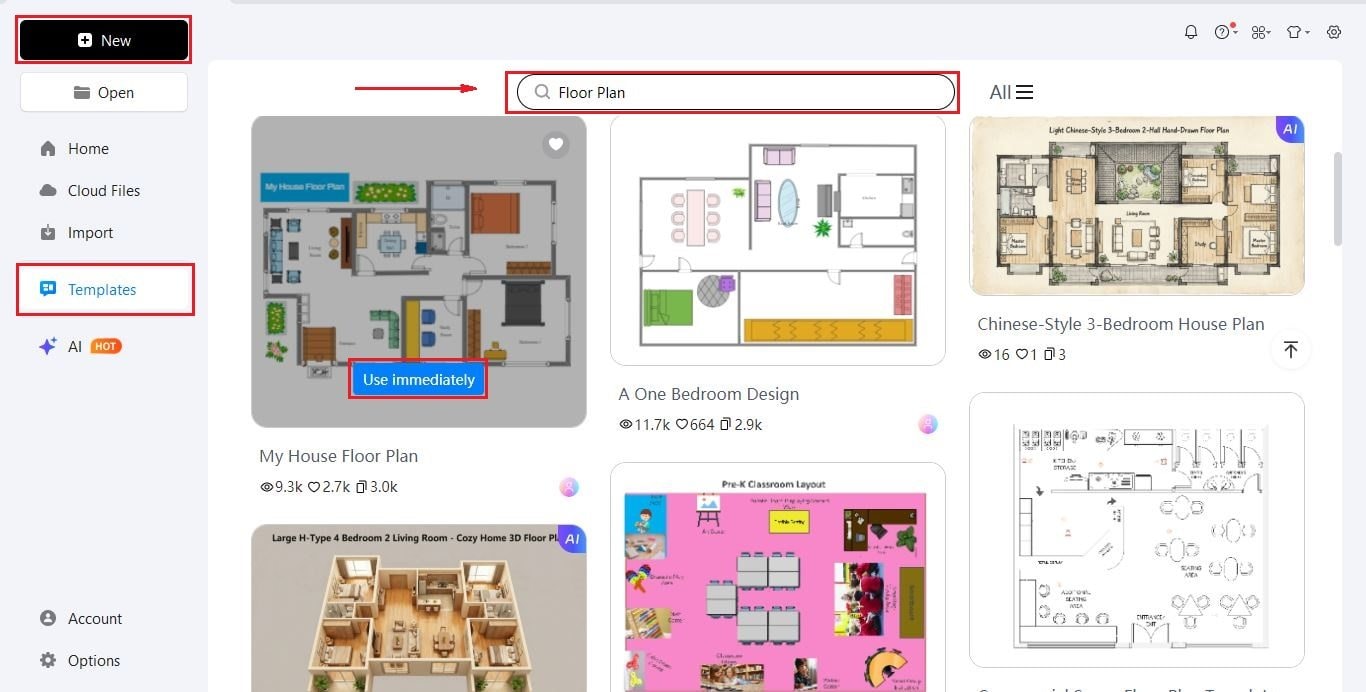Click the AI badge on the Chinese-Style plan

pos(1290,129)
